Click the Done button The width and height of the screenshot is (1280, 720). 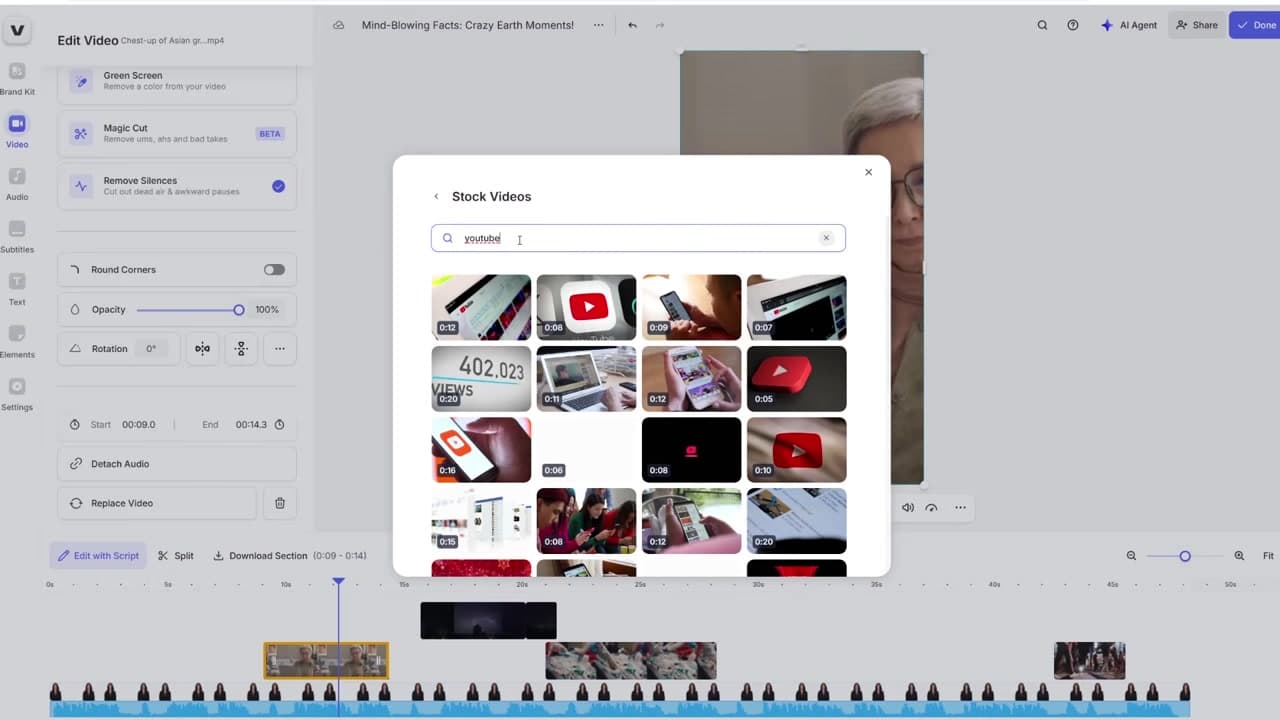1255,25
